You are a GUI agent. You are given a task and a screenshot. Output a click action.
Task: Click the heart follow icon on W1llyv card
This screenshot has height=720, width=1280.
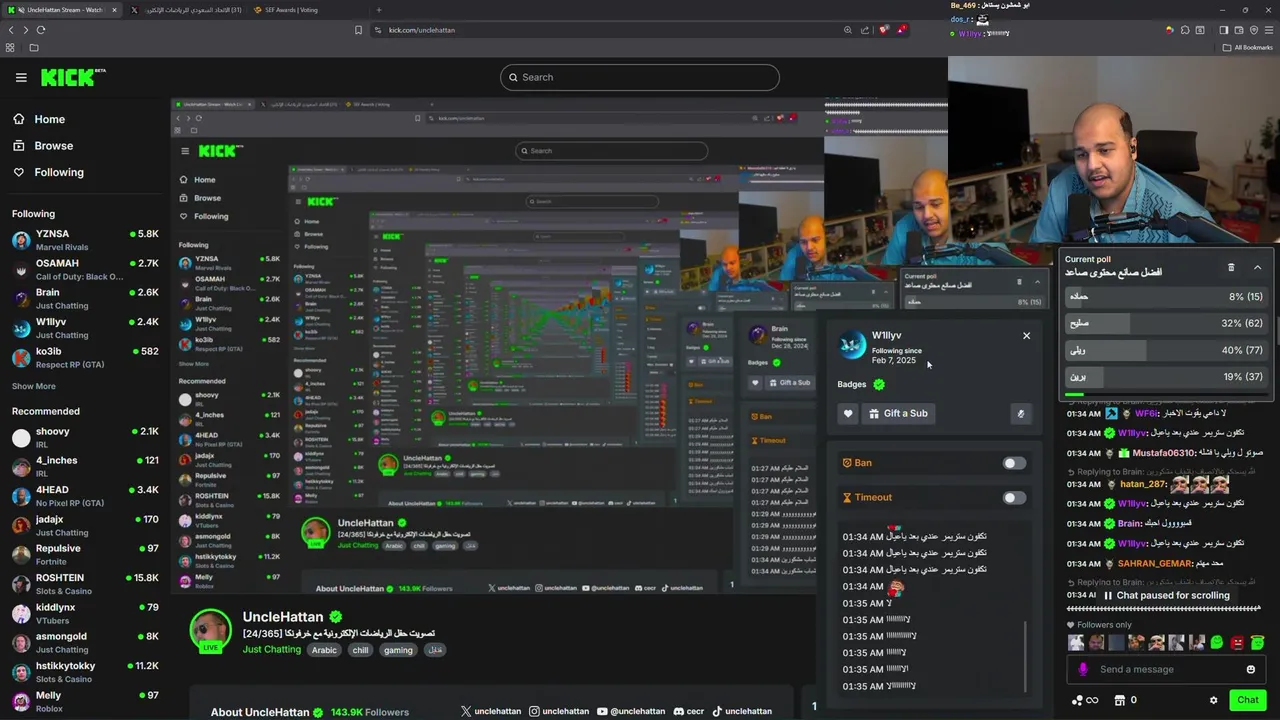(x=848, y=414)
